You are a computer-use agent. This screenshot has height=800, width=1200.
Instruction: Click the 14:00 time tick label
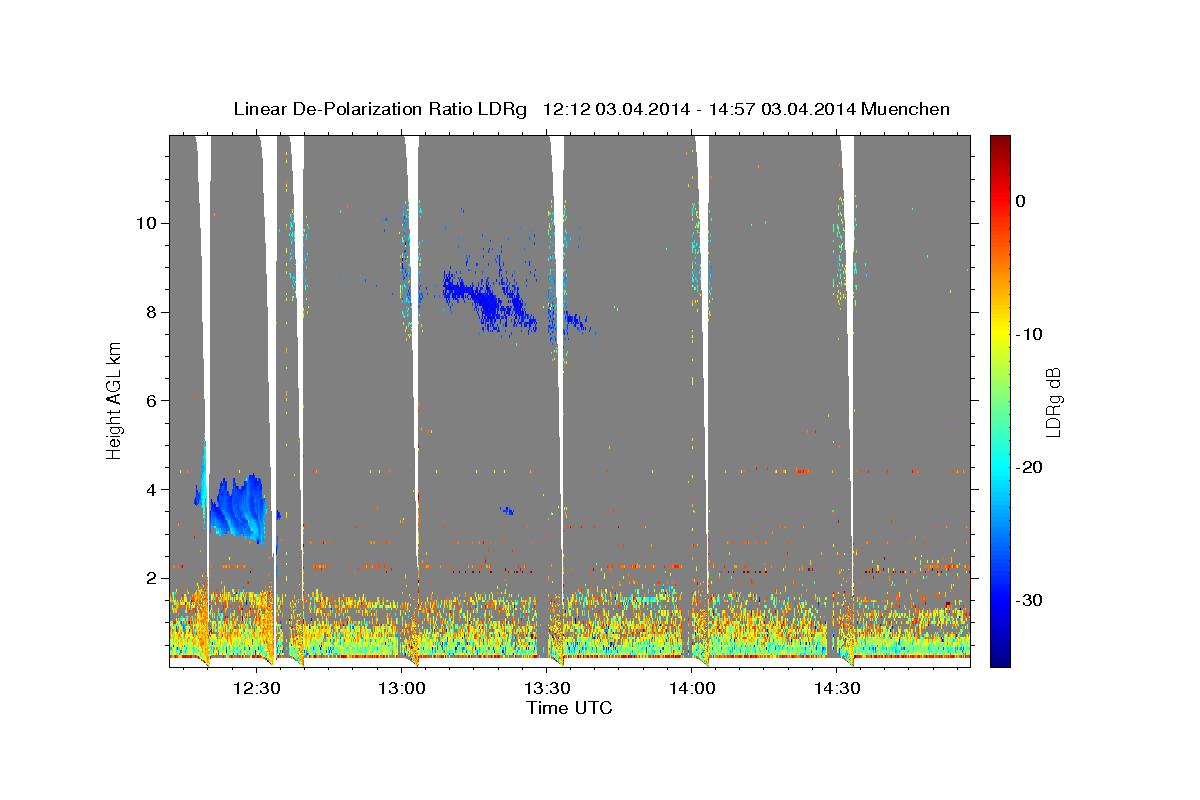[x=692, y=688]
